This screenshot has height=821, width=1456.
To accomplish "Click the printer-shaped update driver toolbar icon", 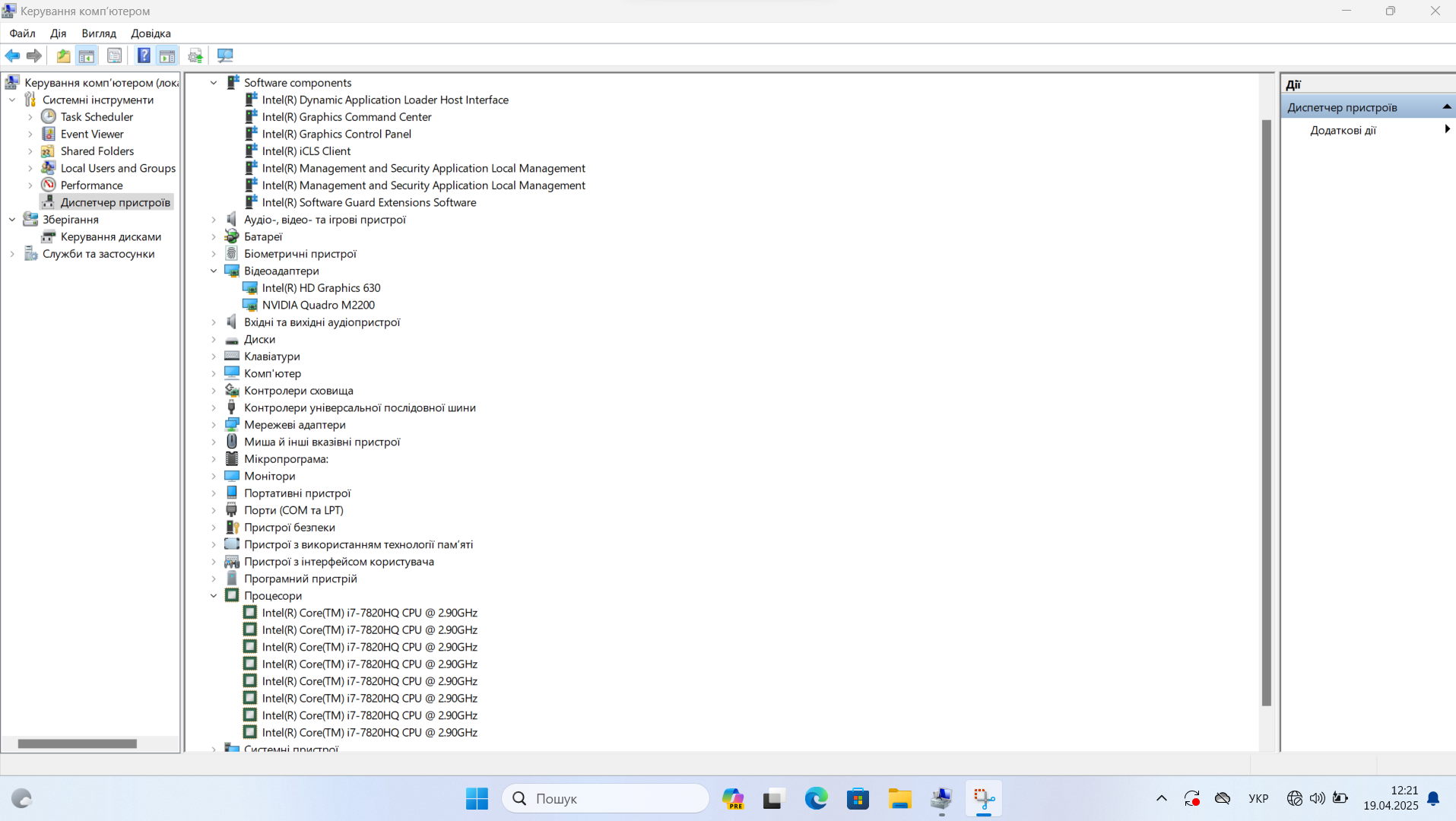I will click(x=195, y=55).
